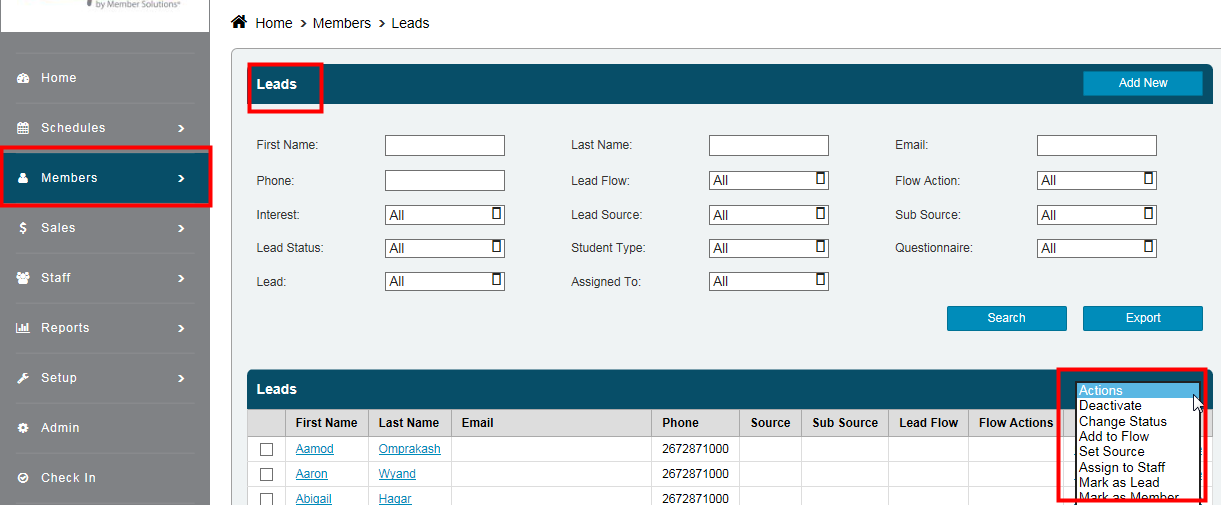This screenshot has height=505, width=1221.
Task: Check the box for Aamod Omprakash
Action: (266, 450)
